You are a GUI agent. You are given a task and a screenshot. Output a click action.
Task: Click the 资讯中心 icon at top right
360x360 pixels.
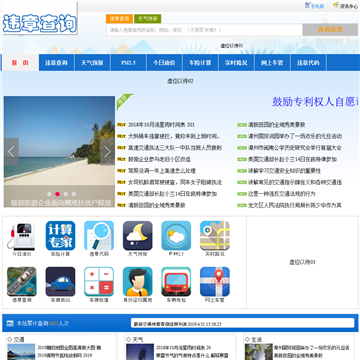coord(336,5)
